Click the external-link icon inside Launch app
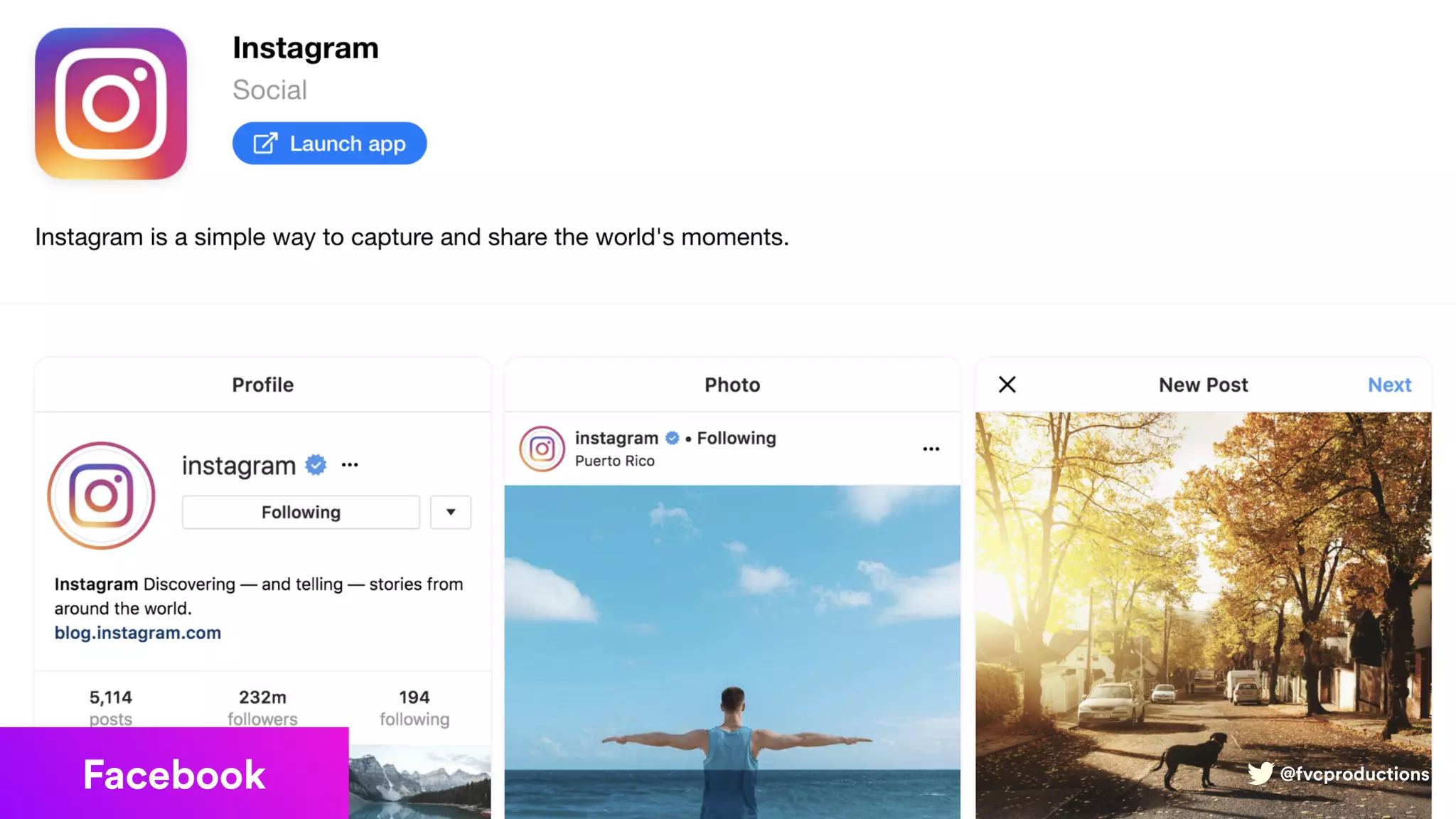The image size is (1456, 819). (x=265, y=144)
